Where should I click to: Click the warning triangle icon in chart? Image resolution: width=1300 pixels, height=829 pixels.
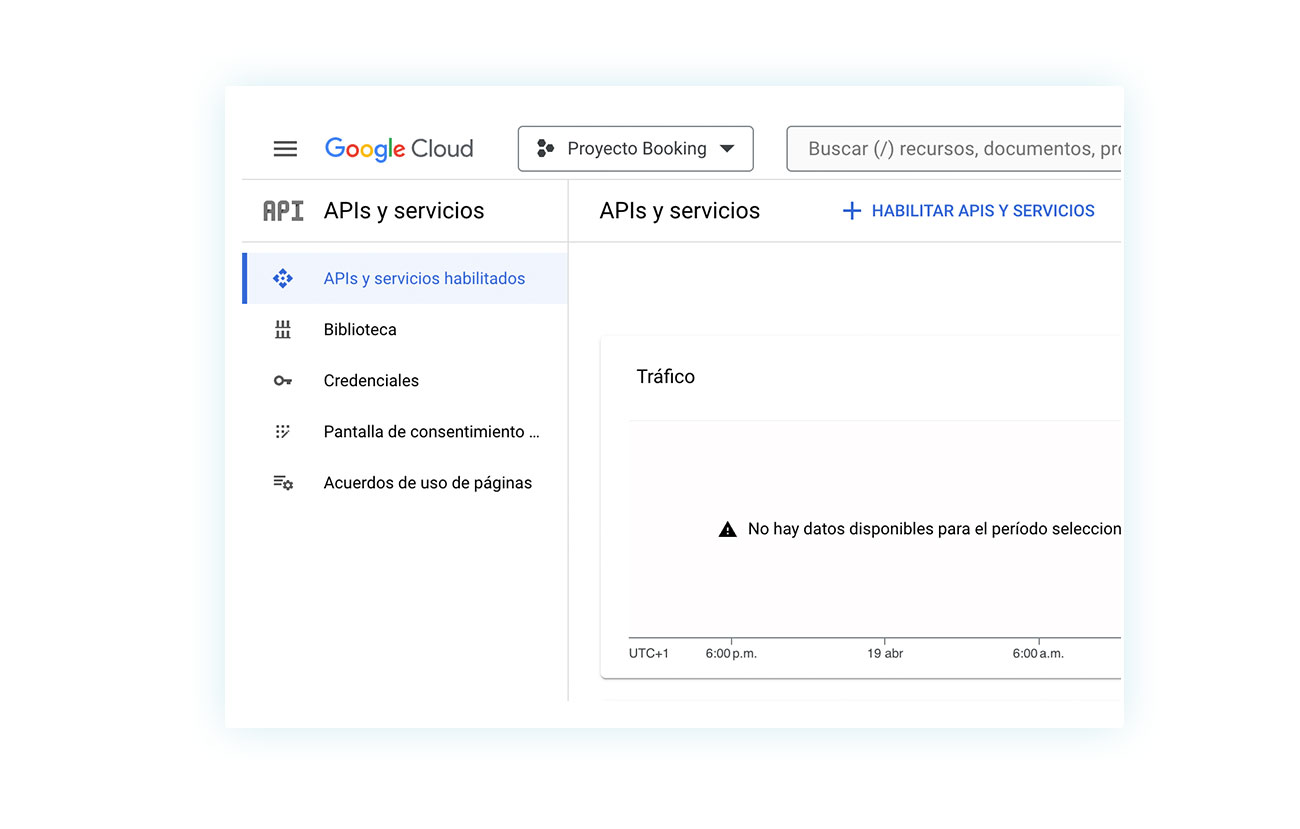pos(728,529)
